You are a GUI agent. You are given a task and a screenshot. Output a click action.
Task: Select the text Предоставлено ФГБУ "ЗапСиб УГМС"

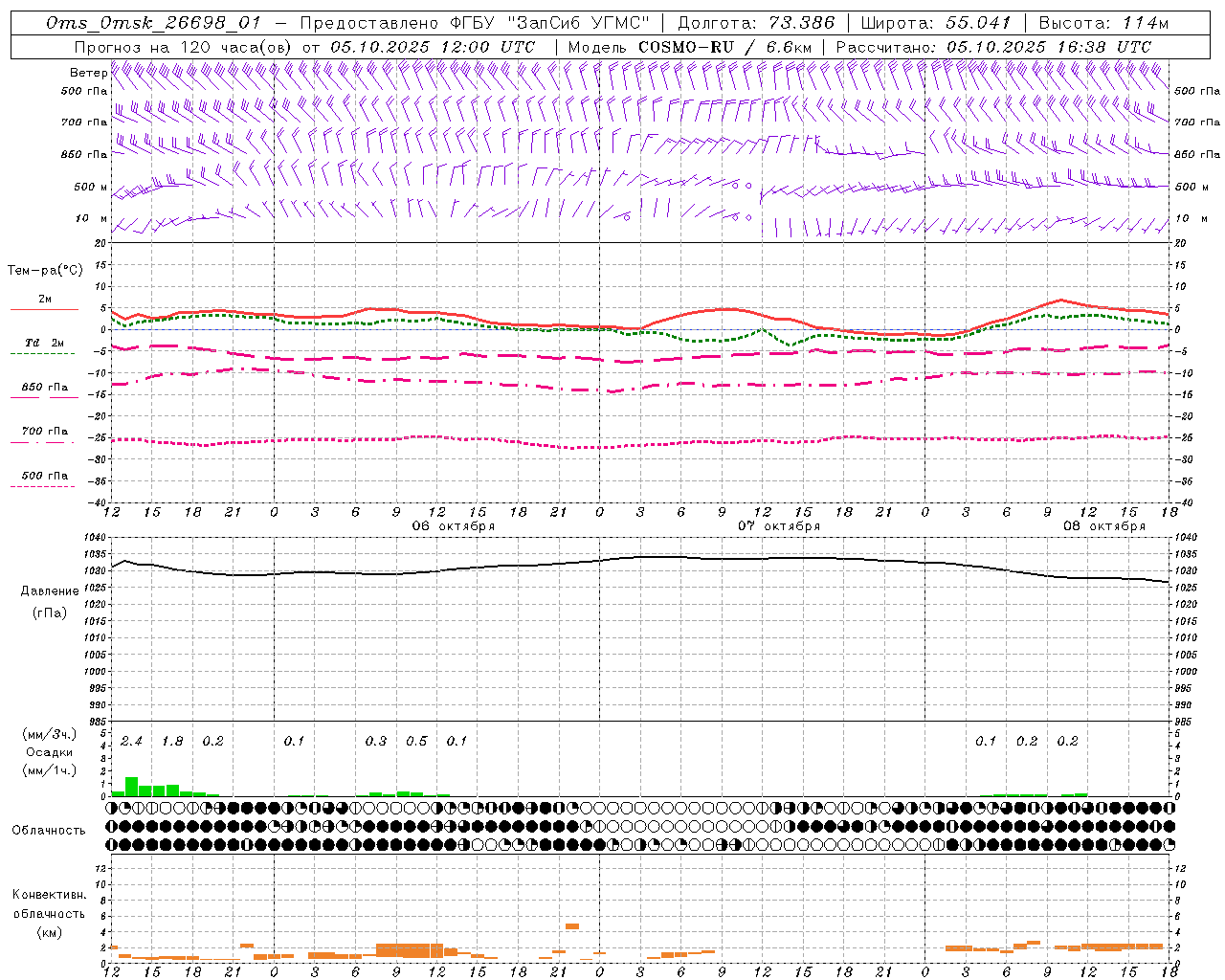[x=475, y=23]
